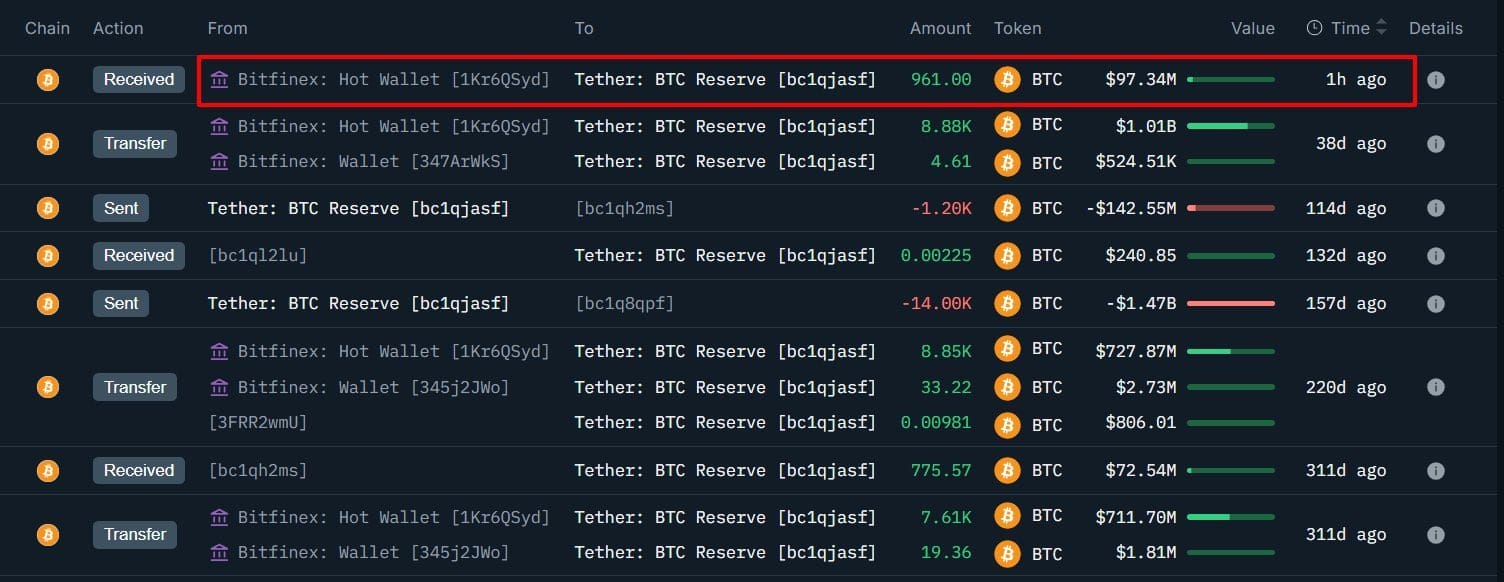Select the Token column header
This screenshot has width=1504, height=582.
click(x=1017, y=28)
